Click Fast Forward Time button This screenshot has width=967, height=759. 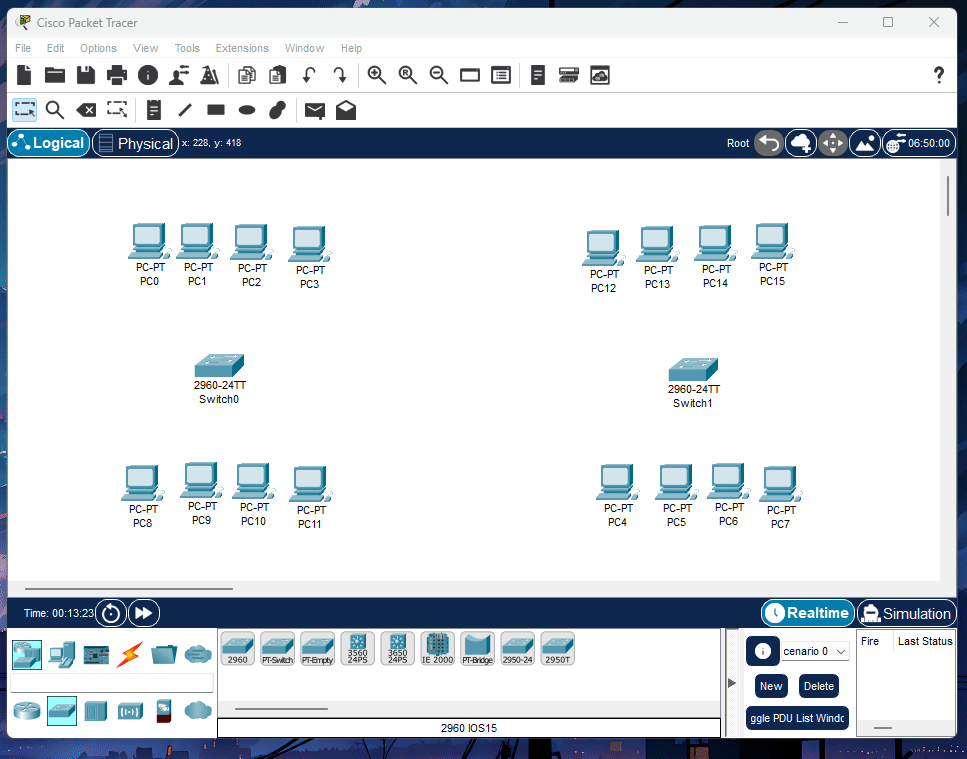[144, 613]
